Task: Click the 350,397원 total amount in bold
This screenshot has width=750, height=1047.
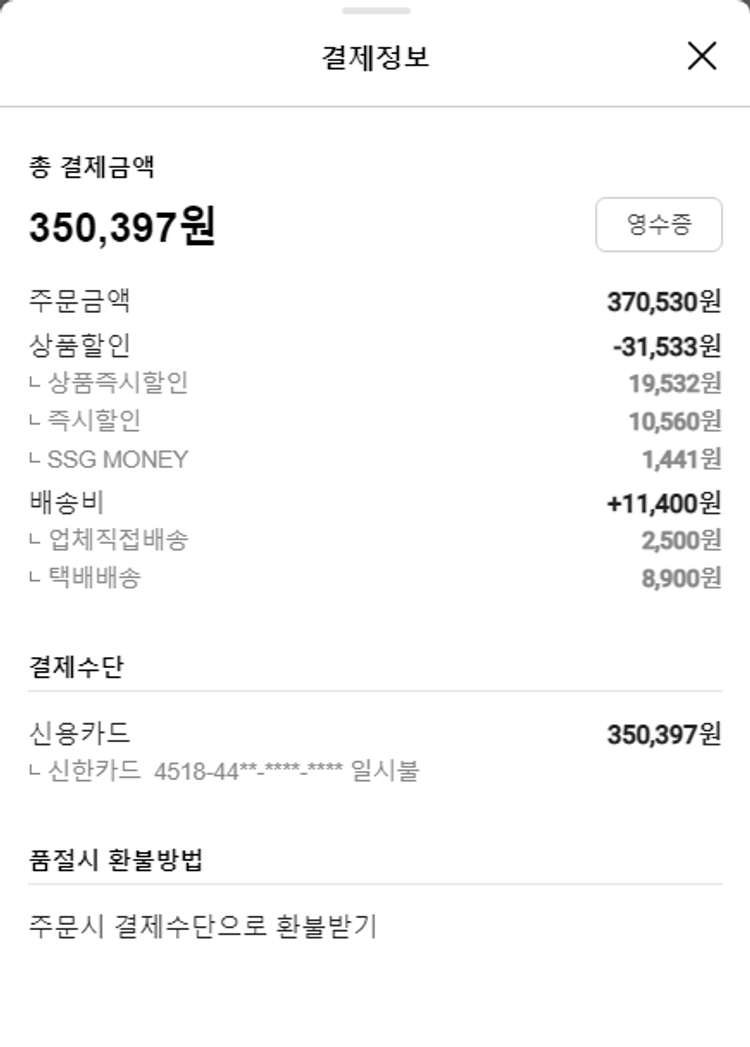Action: coord(122,227)
